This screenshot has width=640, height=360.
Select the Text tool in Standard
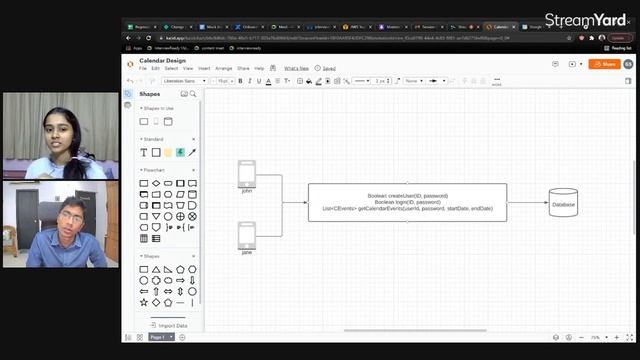pyautogui.click(x=144, y=153)
